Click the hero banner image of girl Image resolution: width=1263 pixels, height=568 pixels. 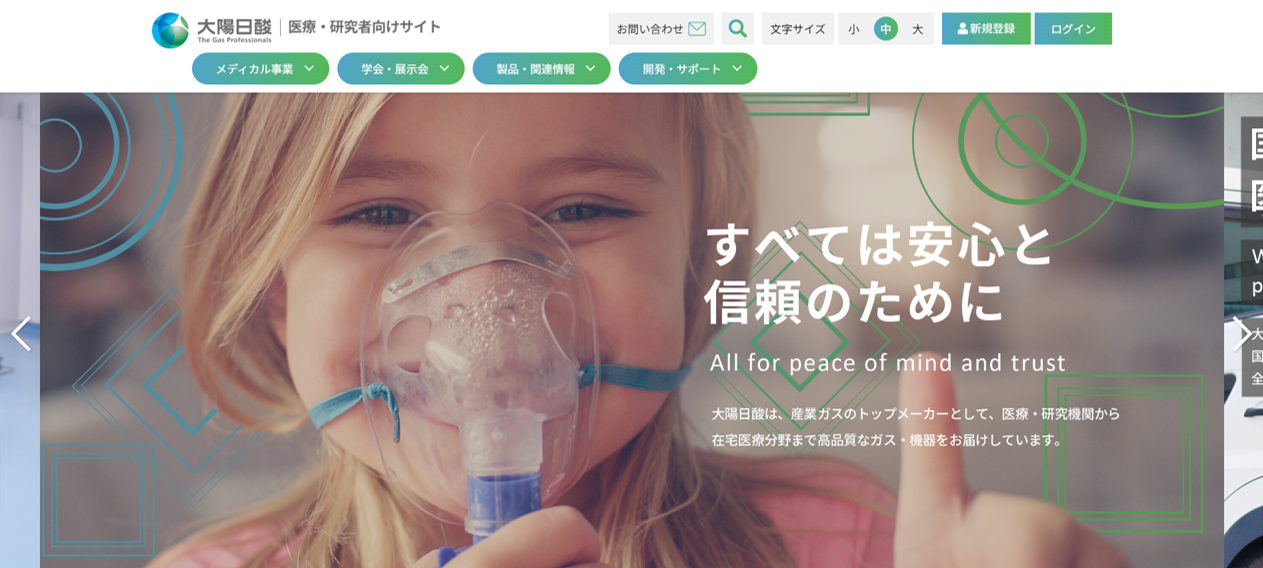tap(632, 330)
